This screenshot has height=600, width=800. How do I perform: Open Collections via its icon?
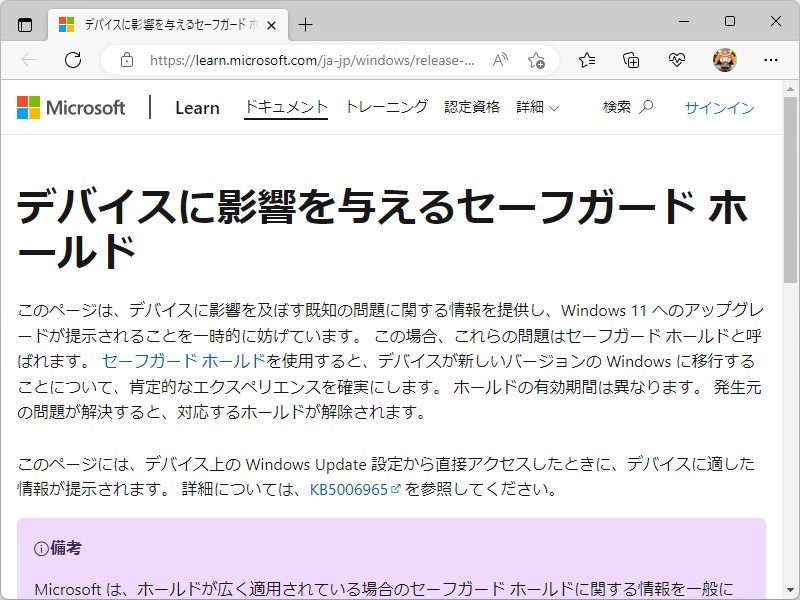point(632,60)
